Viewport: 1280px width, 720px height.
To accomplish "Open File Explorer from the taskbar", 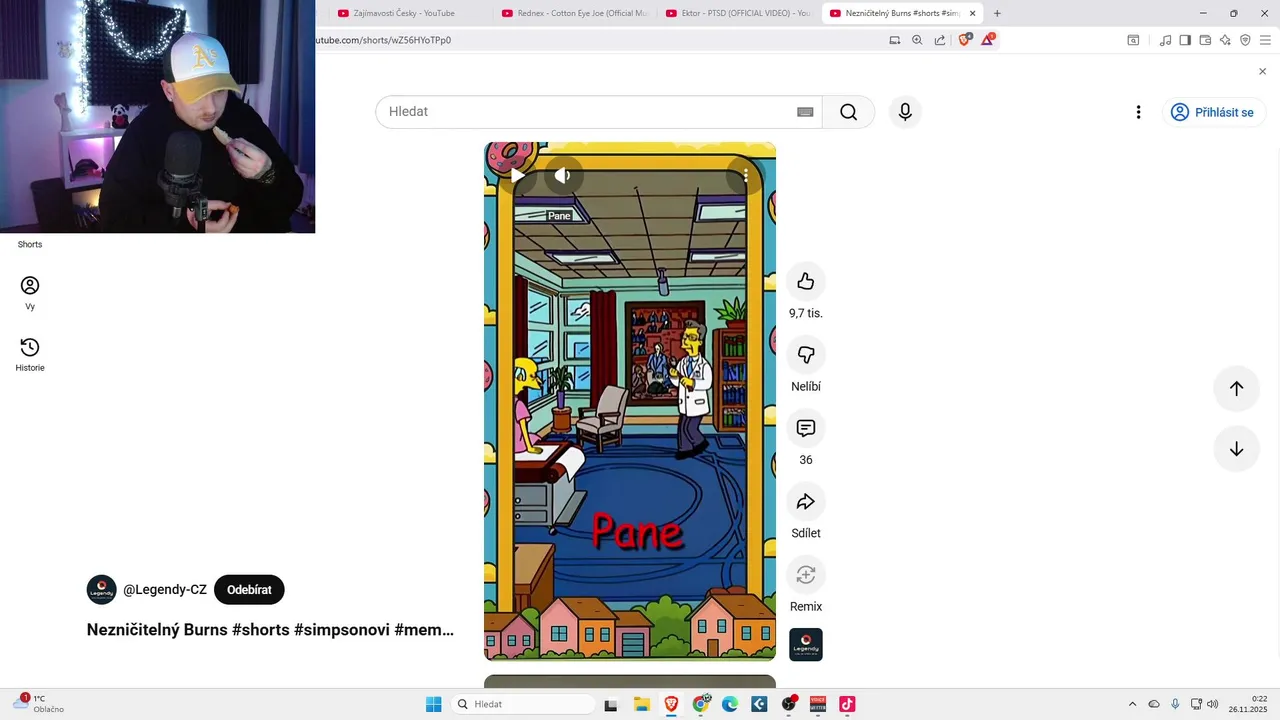I will 641,704.
